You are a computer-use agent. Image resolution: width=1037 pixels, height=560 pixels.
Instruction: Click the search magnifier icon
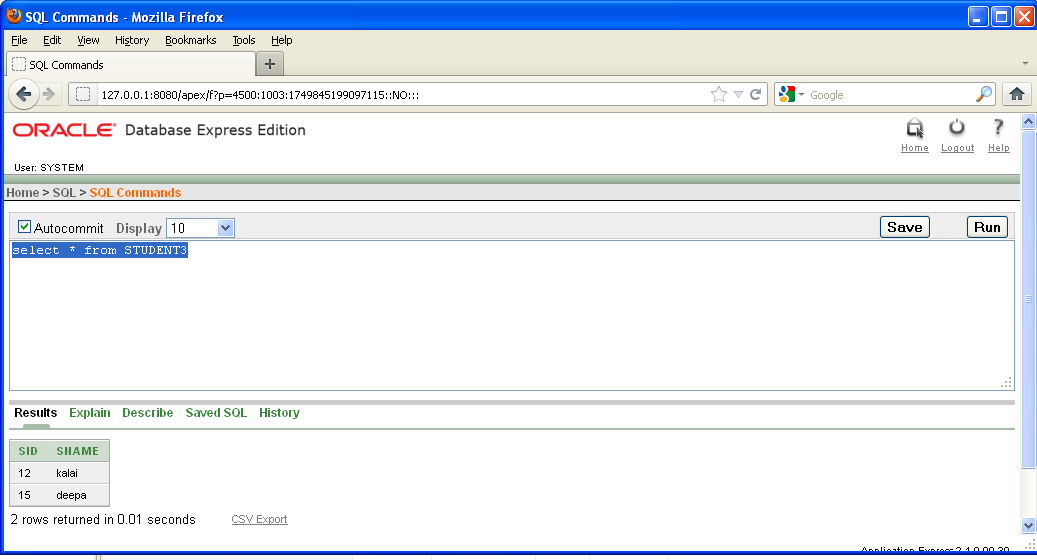coord(984,95)
